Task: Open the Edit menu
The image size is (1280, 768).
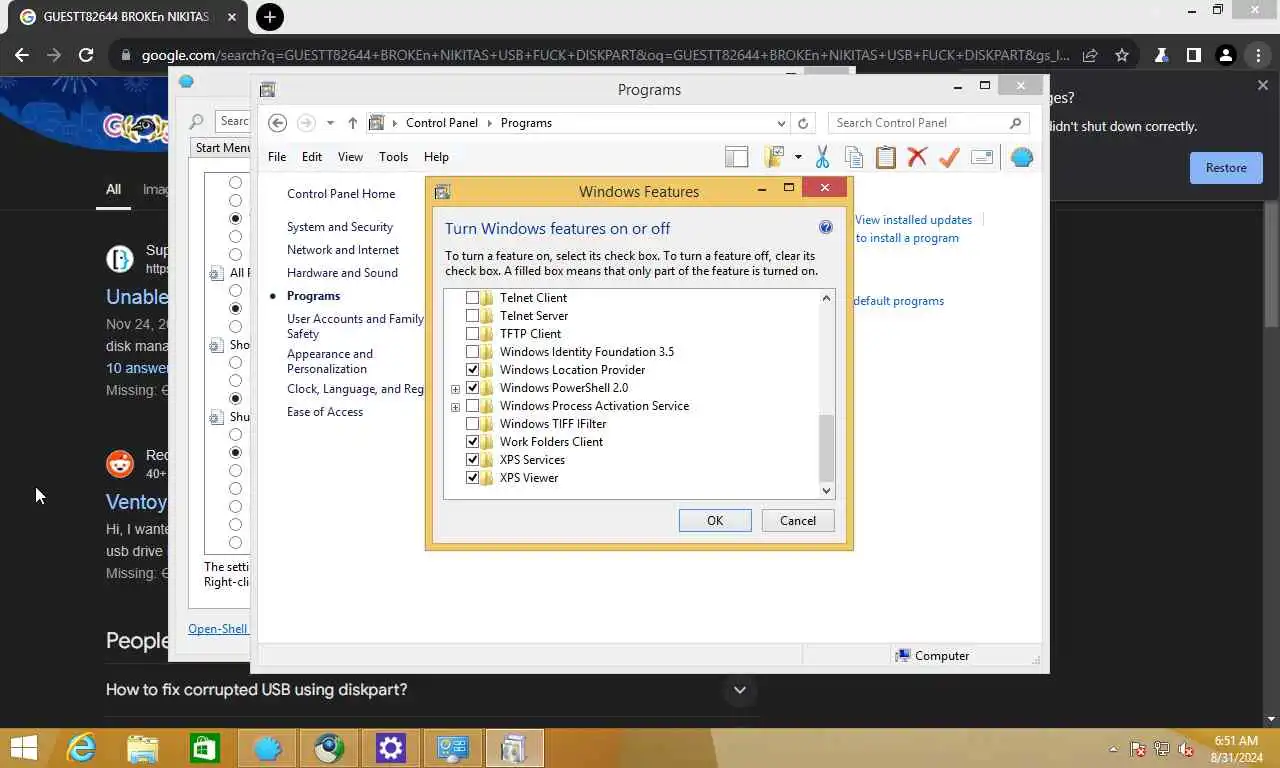Action: [312, 157]
